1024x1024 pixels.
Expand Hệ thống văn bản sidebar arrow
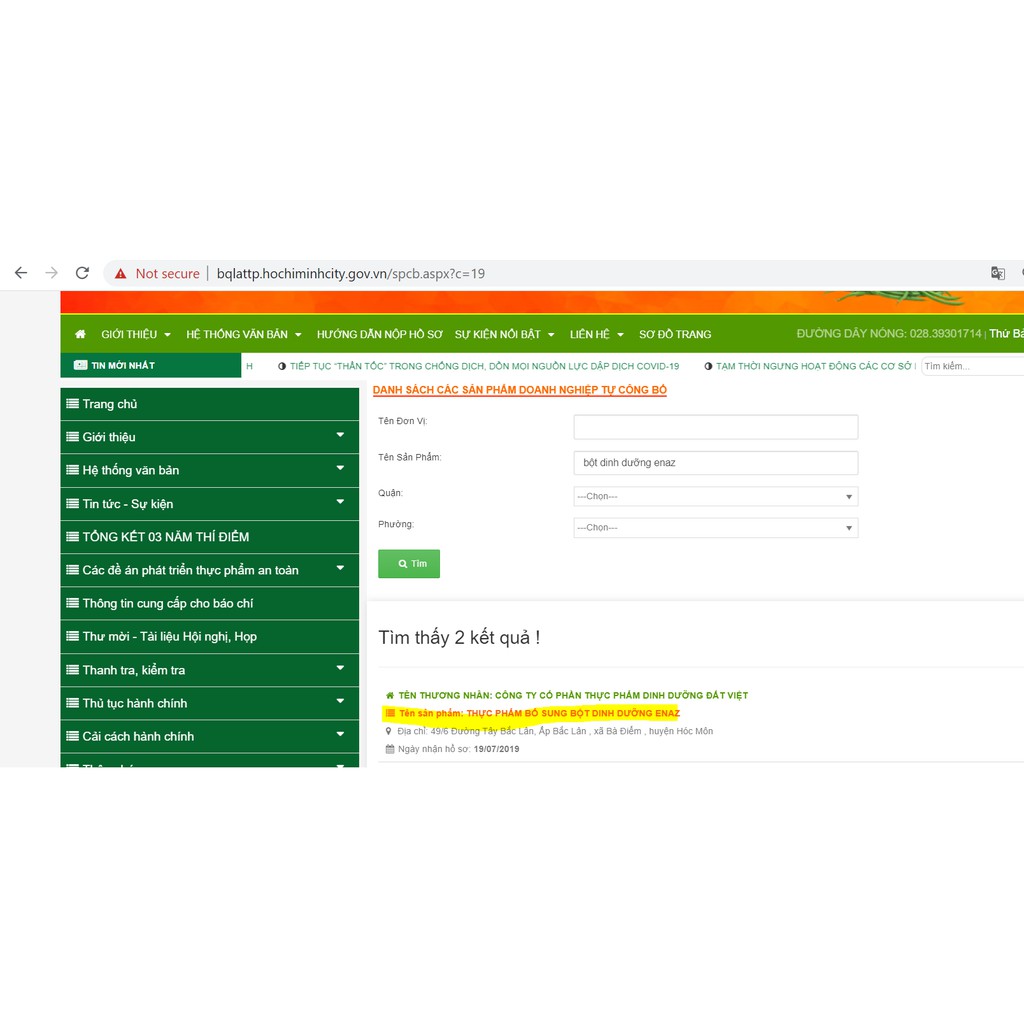click(x=340, y=469)
